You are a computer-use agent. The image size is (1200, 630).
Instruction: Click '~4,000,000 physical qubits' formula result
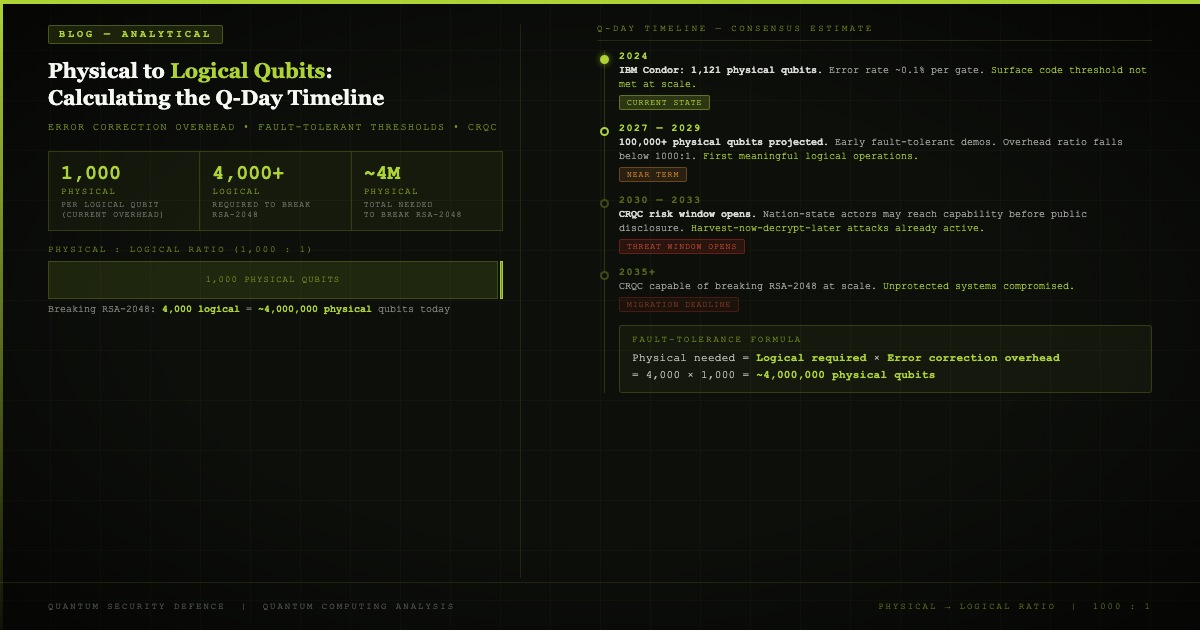(846, 375)
